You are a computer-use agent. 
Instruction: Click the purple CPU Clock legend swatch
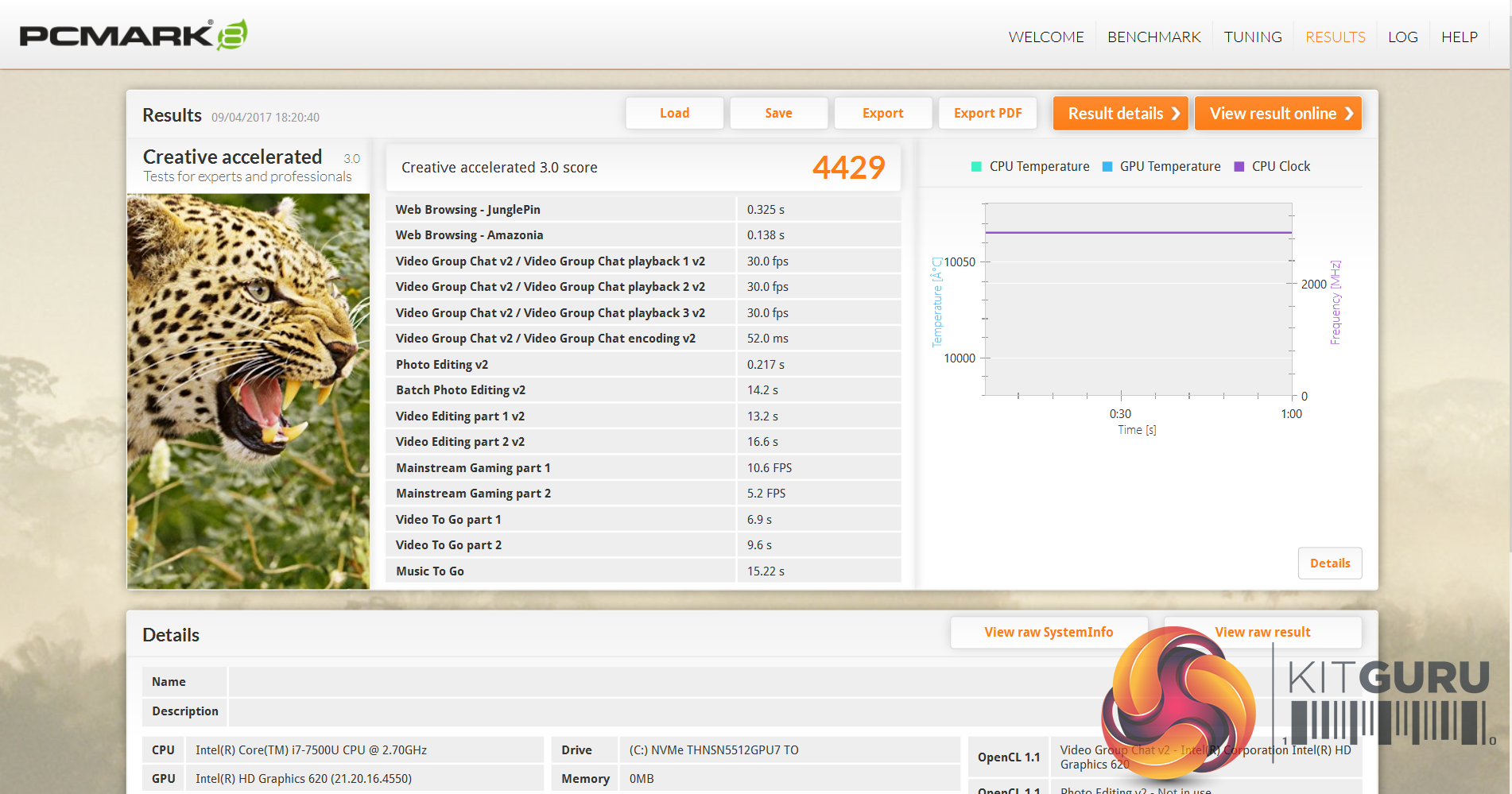(x=1239, y=167)
